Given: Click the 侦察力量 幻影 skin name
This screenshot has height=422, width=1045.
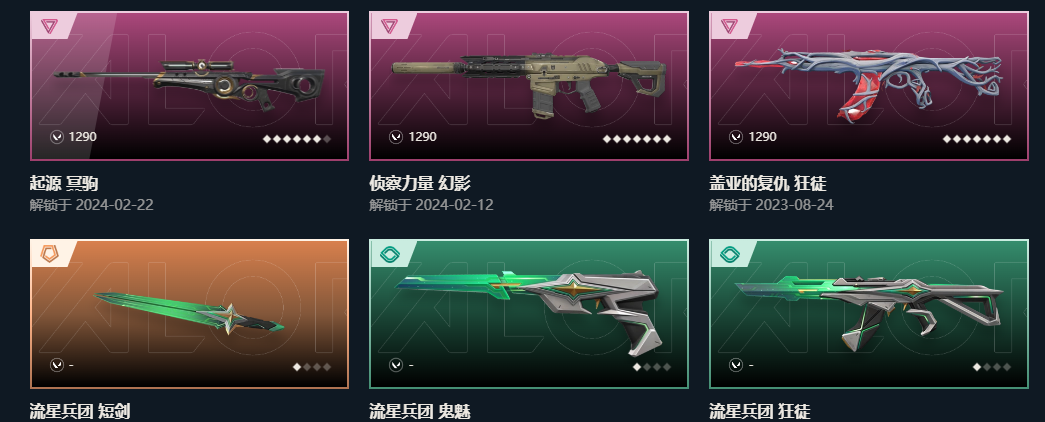Looking at the screenshot, I should [x=420, y=183].
